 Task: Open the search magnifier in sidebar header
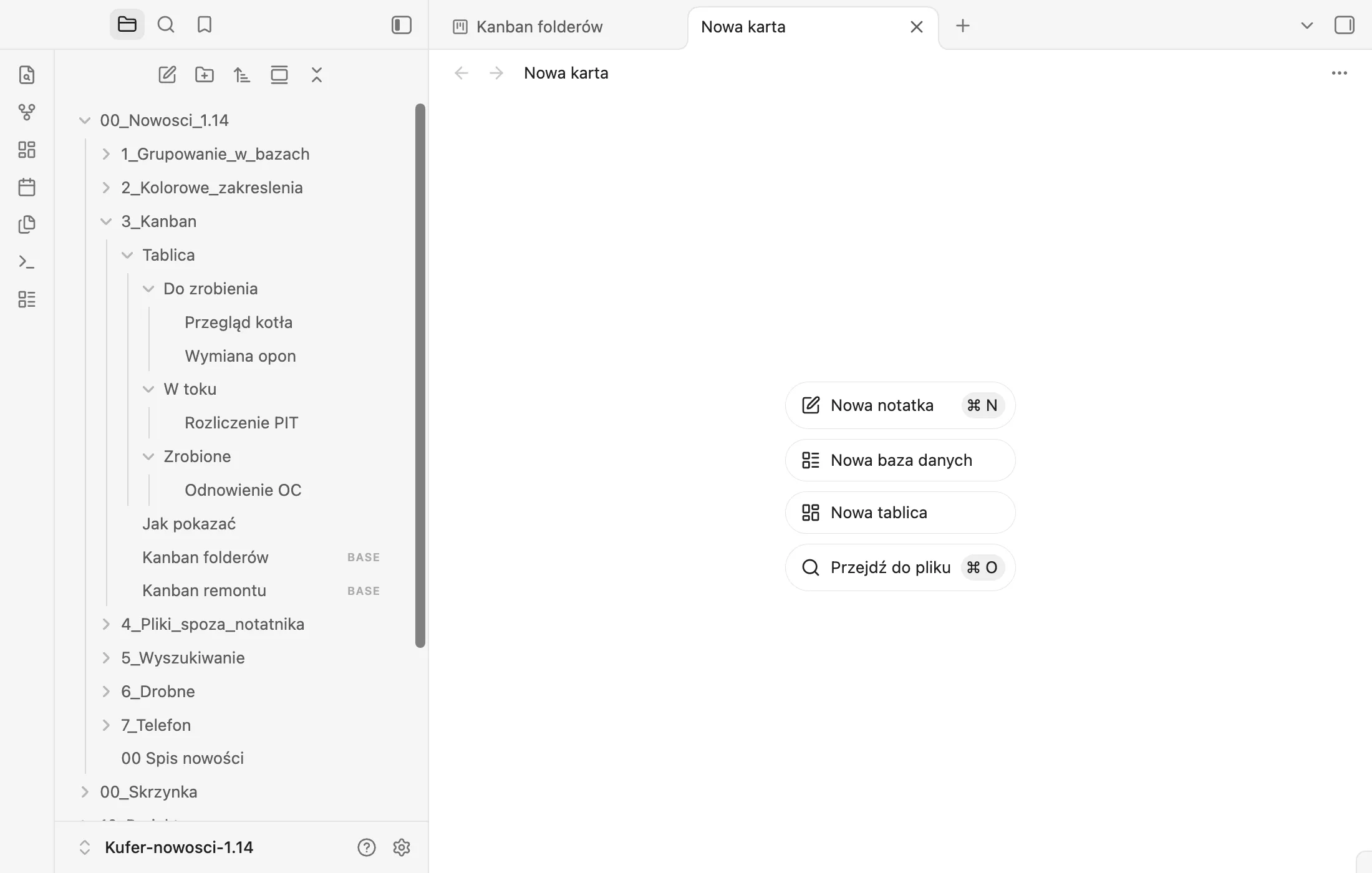point(166,25)
